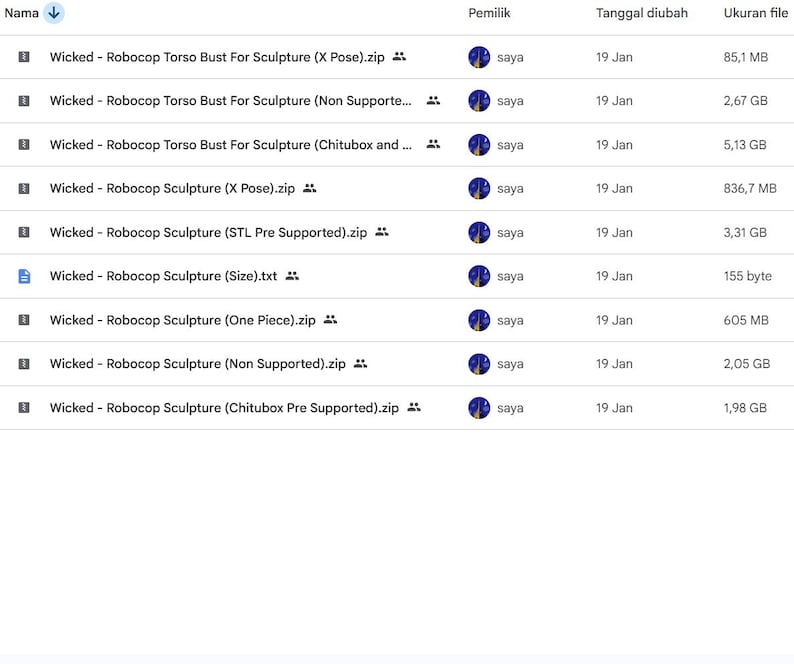Screen dimensions: 794x664
Task: Click shared icon beside Torso Bust (X Pose).zip
Action: click(x=399, y=57)
